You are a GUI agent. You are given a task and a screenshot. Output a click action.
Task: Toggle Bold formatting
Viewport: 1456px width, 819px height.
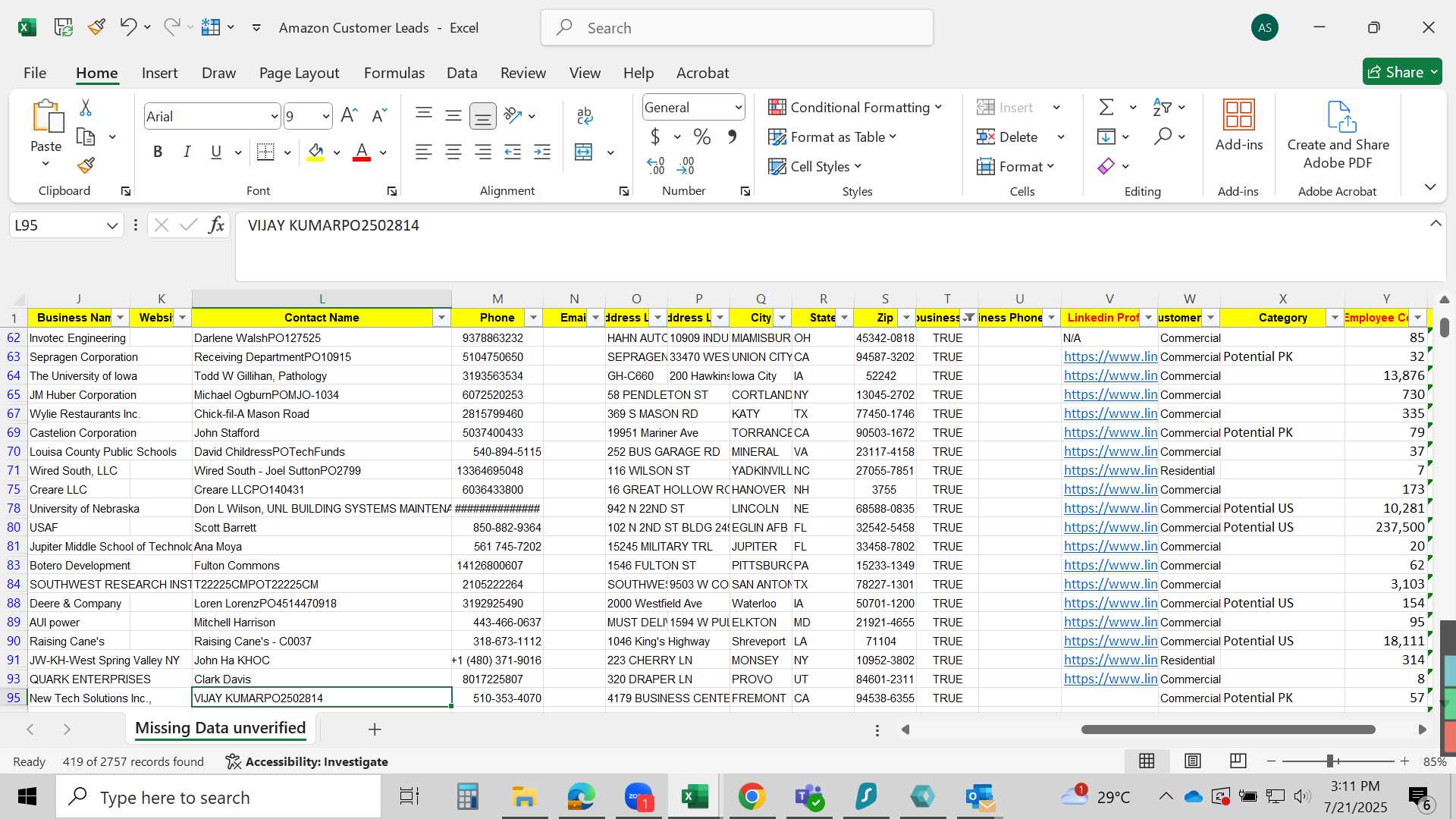coord(158,152)
